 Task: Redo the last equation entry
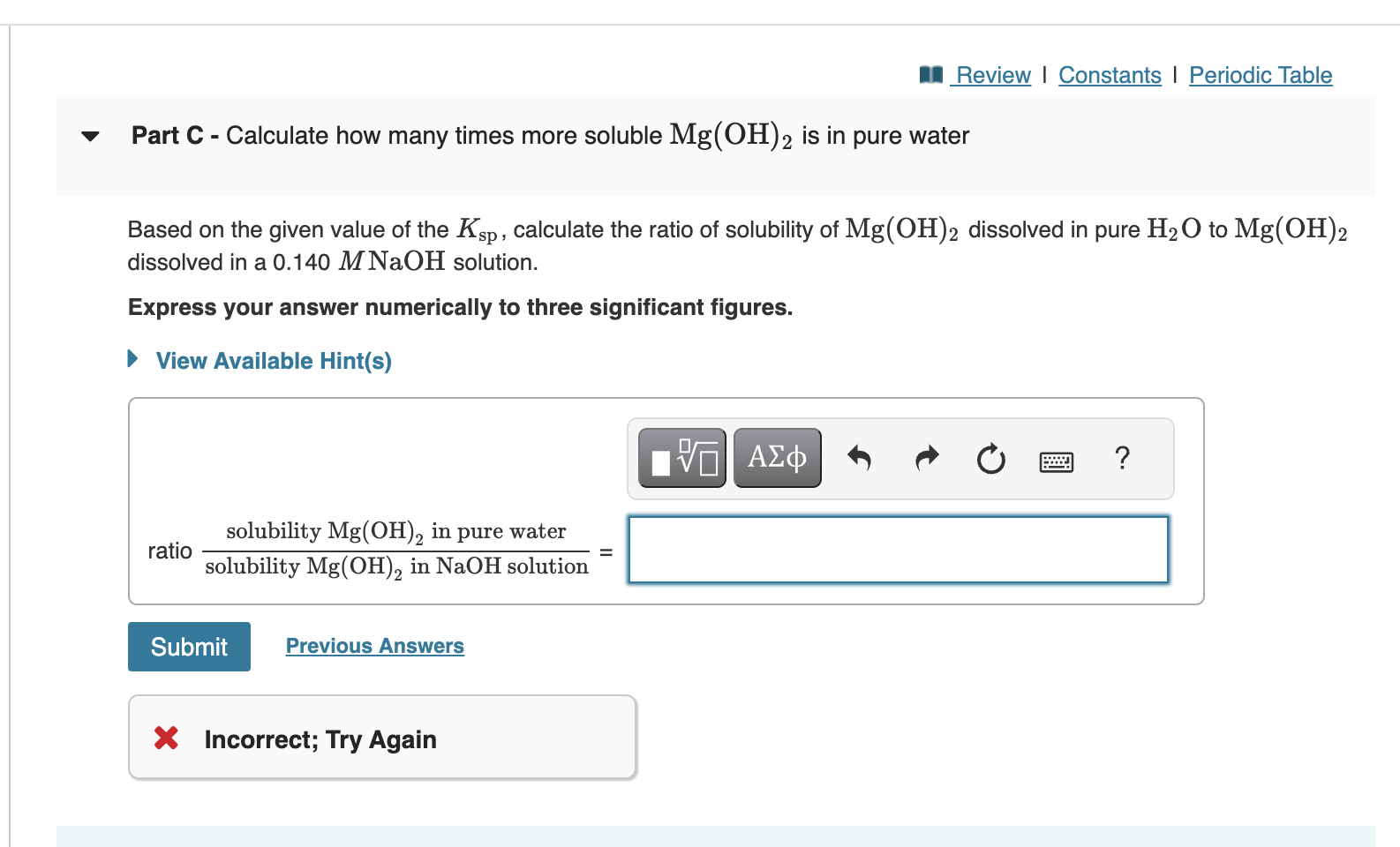click(x=925, y=458)
